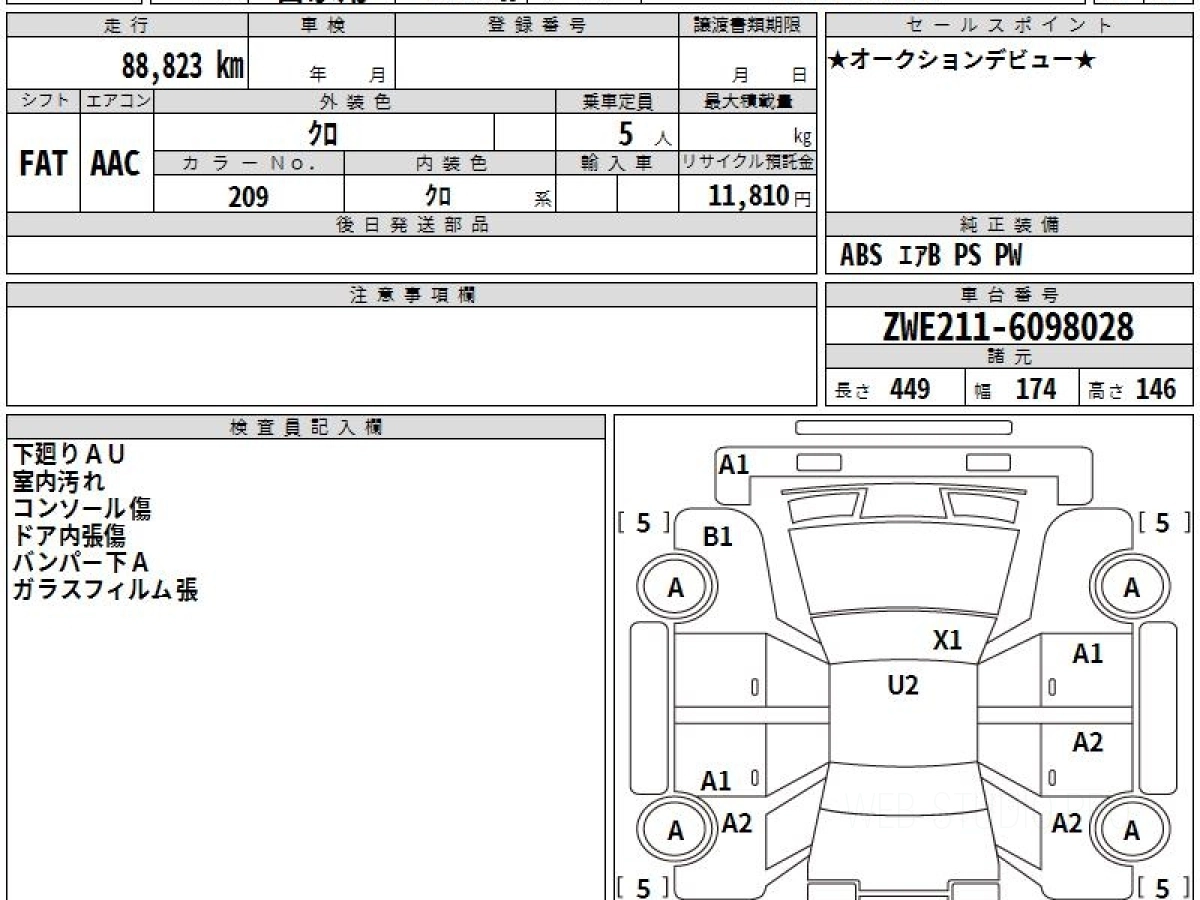Select the A tire circle beside the B1 mark

[x=676, y=588]
